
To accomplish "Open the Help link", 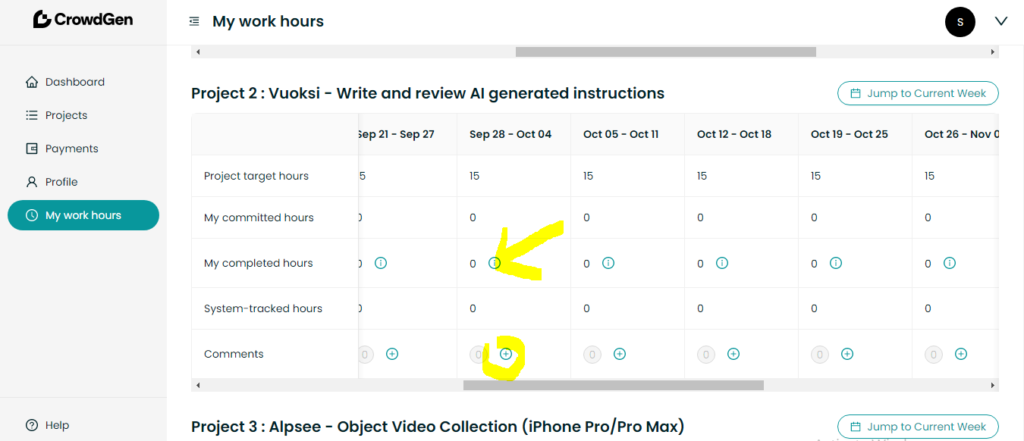I will tap(57, 425).
